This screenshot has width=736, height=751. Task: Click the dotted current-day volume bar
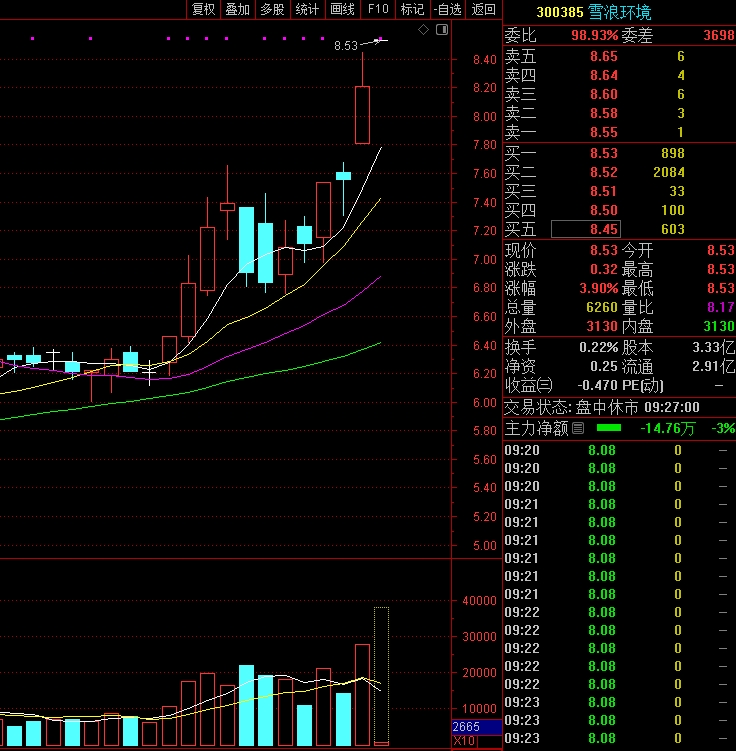pyautogui.click(x=381, y=676)
